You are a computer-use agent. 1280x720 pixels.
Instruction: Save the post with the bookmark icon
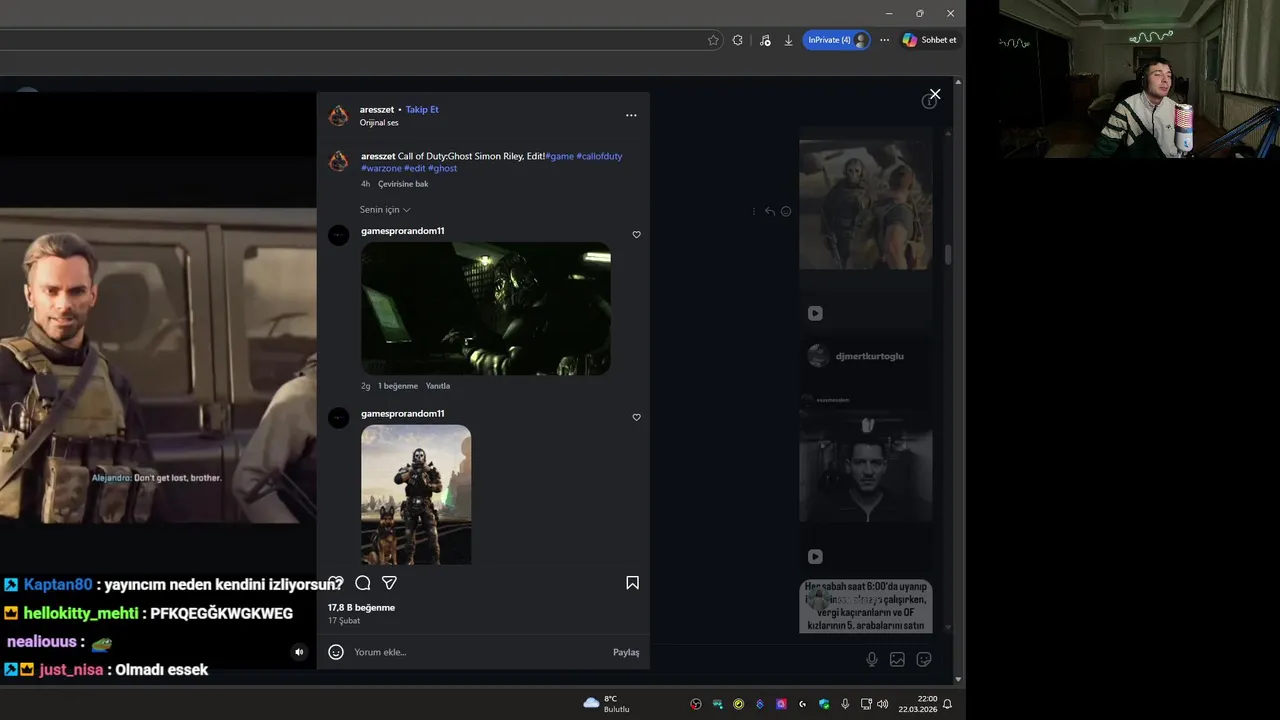632,583
